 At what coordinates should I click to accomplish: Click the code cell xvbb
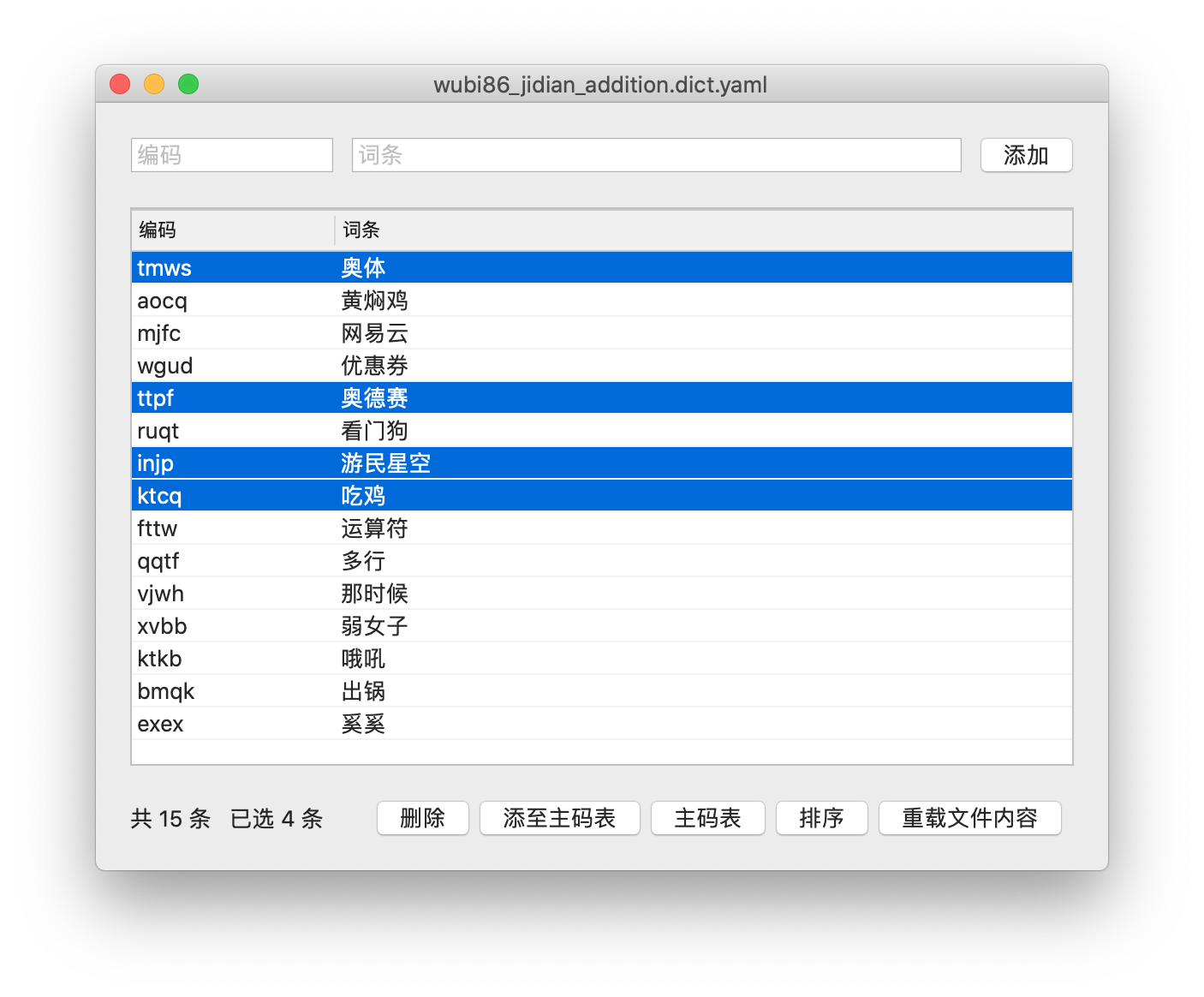pyautogui.click(x=162, y=626)
